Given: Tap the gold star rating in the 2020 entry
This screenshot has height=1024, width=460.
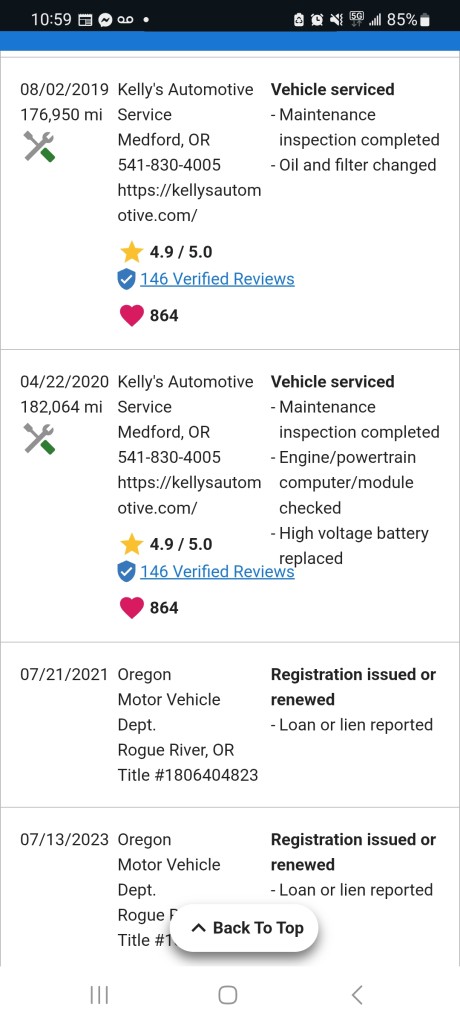Looking at the screenshot, I should point(131,544).
